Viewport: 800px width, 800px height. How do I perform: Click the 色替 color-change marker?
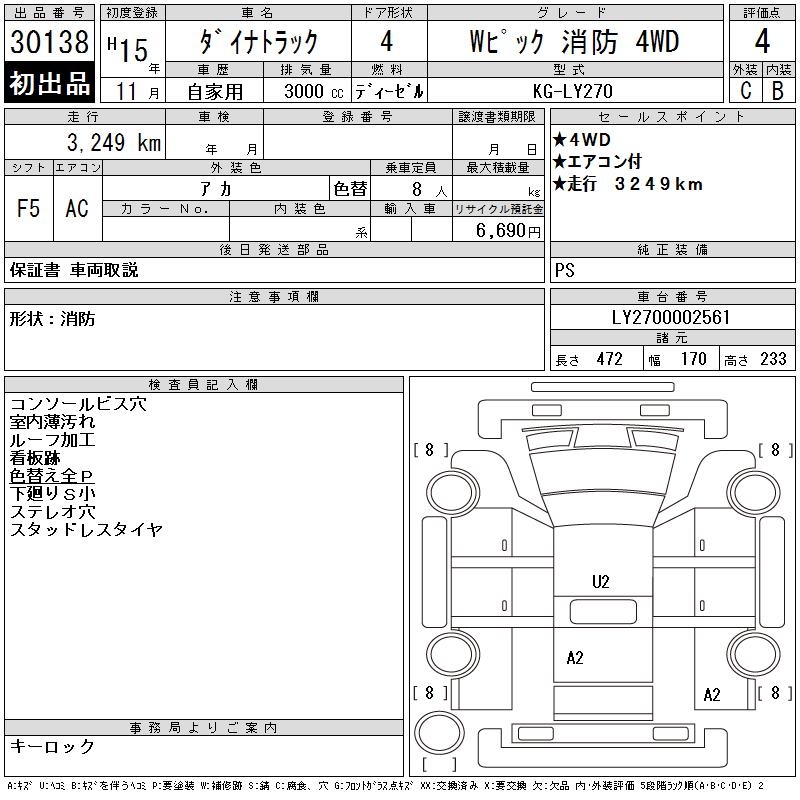pos(350,189)
